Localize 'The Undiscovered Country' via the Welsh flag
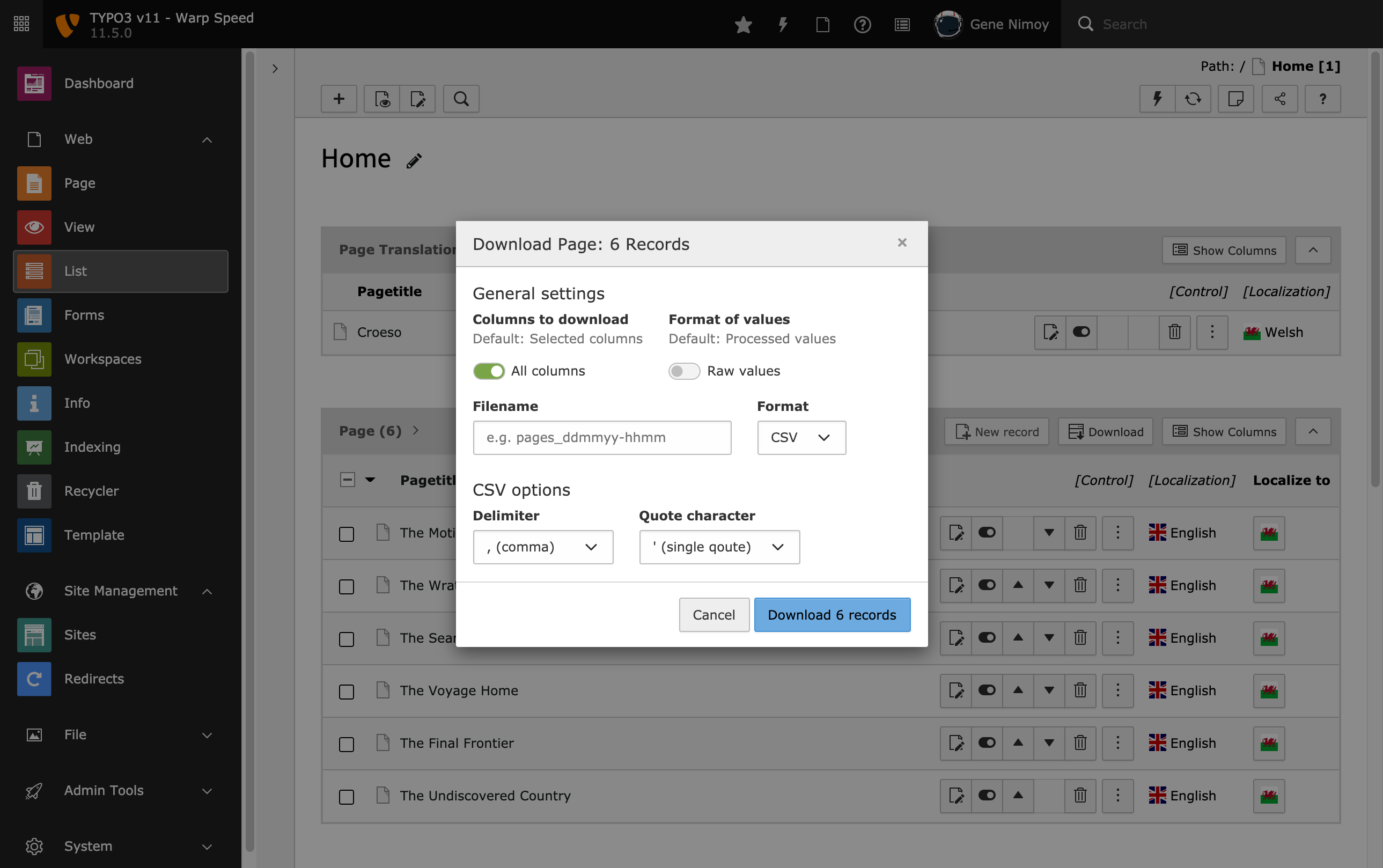Image resolution: width=1383 pixels, height=868 pixels. point(1268,796)
